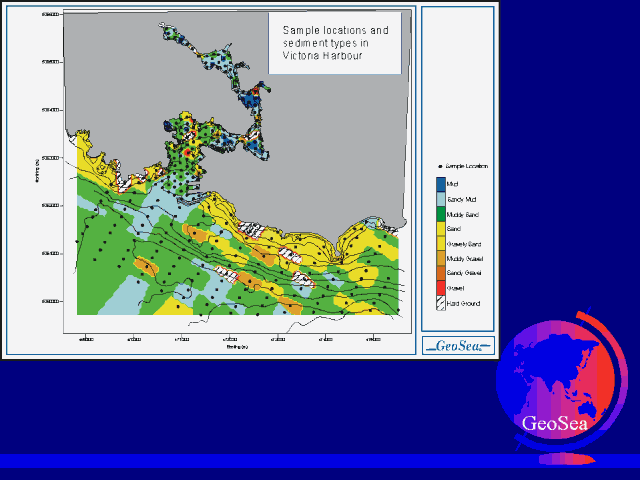Click the map title text box
The height and width of the screenshot is (480, 640).
335,44
